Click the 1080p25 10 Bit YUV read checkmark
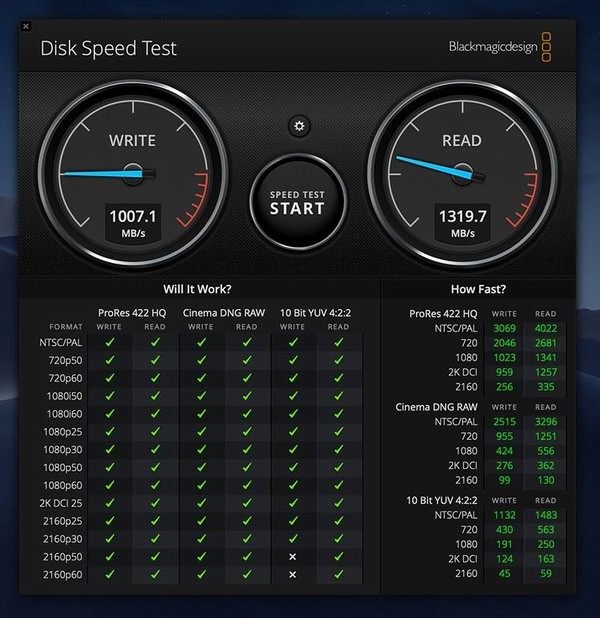600x618 pixels. point(338,432)
